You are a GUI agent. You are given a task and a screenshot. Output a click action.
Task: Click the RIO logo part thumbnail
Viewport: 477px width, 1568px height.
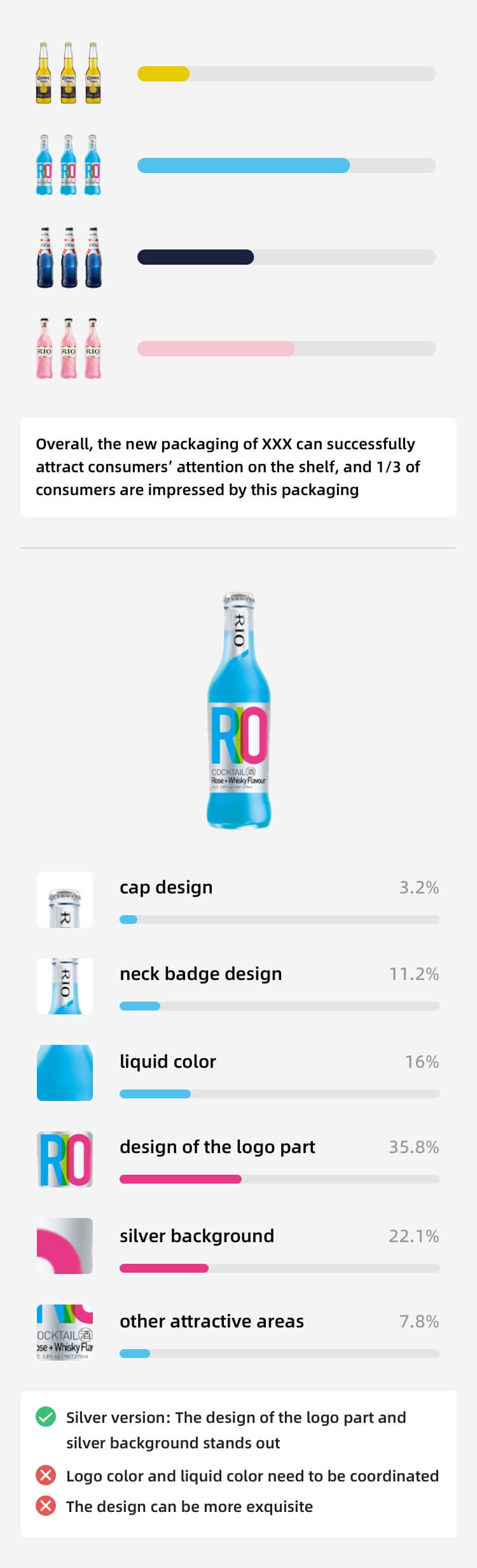click(65, 1159)
